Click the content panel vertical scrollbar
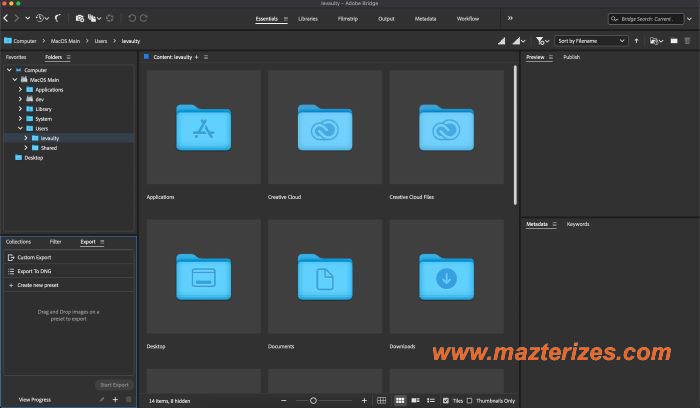Screen dimensions: 700x408 (515, 135)
